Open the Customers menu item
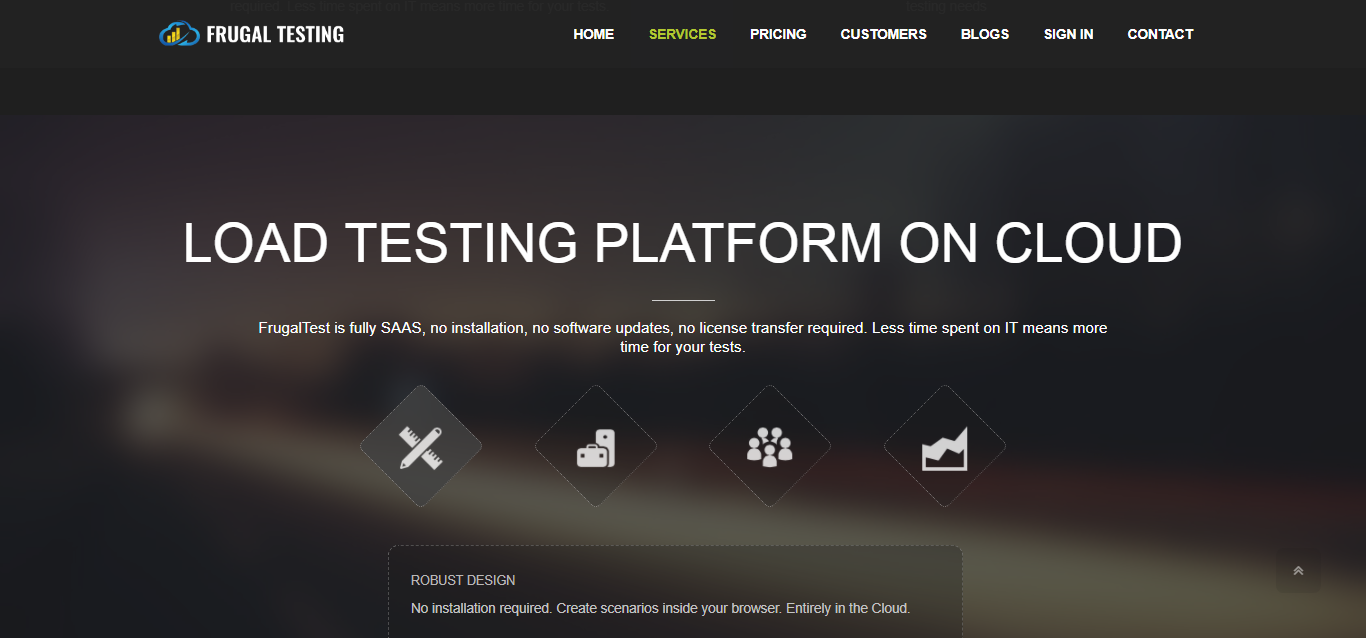 tap(884, 34)
